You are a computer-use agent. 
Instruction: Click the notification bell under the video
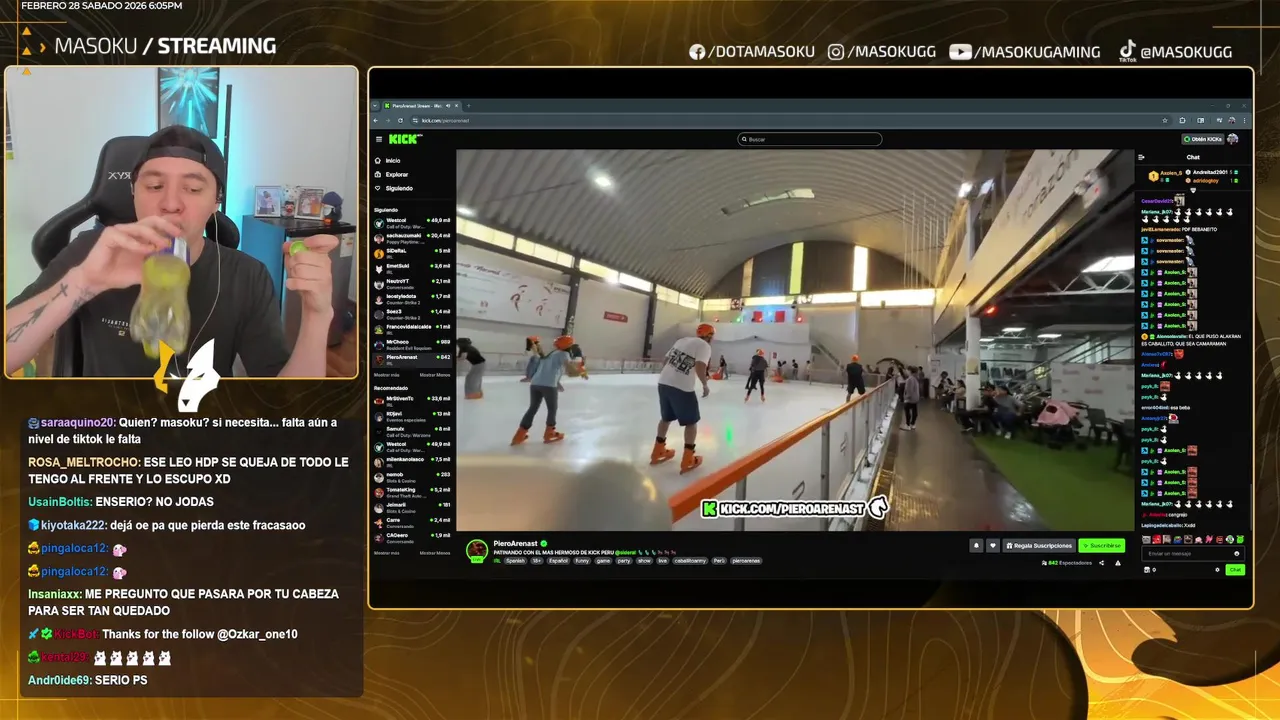(x=976, y=546)
